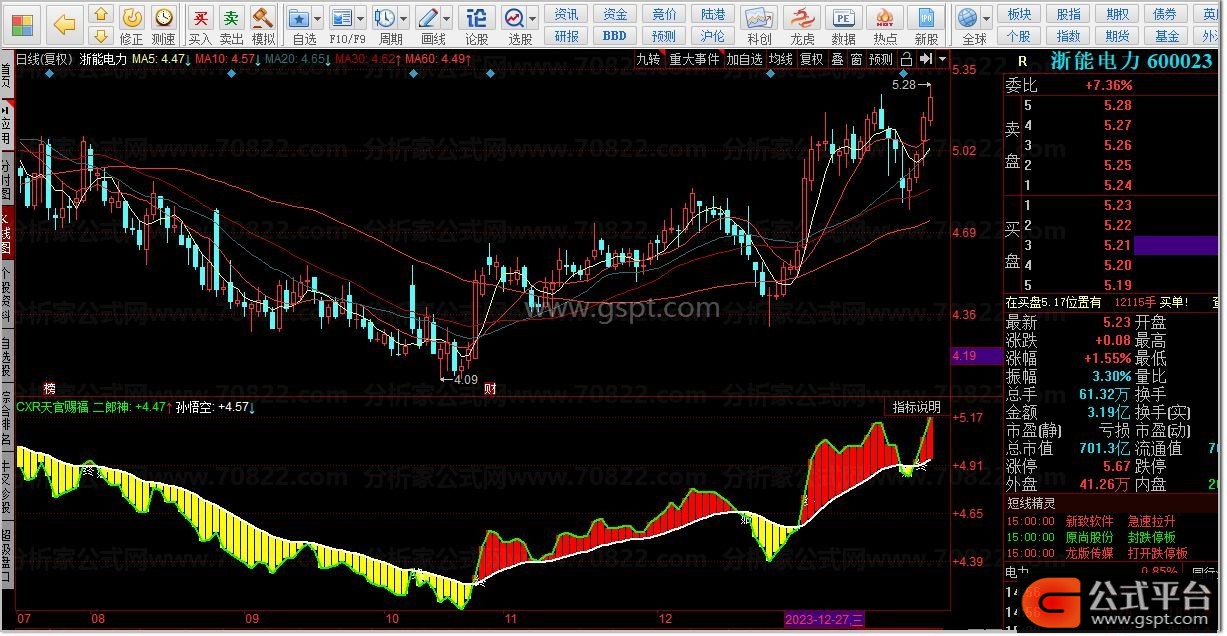Open the 沪伦 button
This screenshot has width=1227, height=636.
pos(713,36)
